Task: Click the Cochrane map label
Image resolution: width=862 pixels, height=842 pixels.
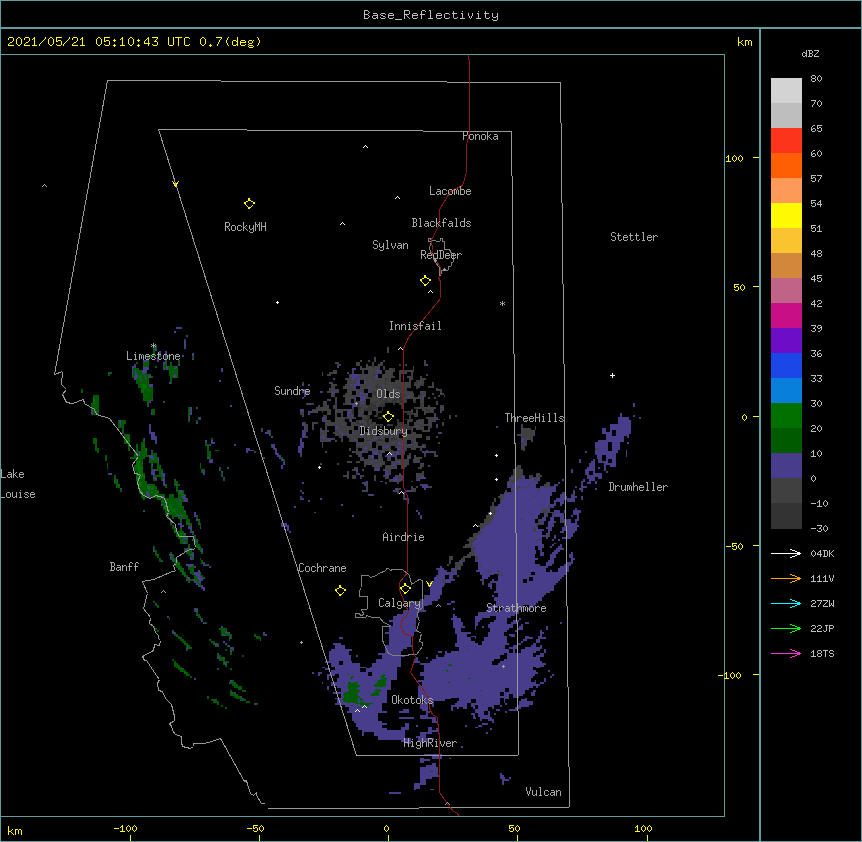Action: [322, 568]
